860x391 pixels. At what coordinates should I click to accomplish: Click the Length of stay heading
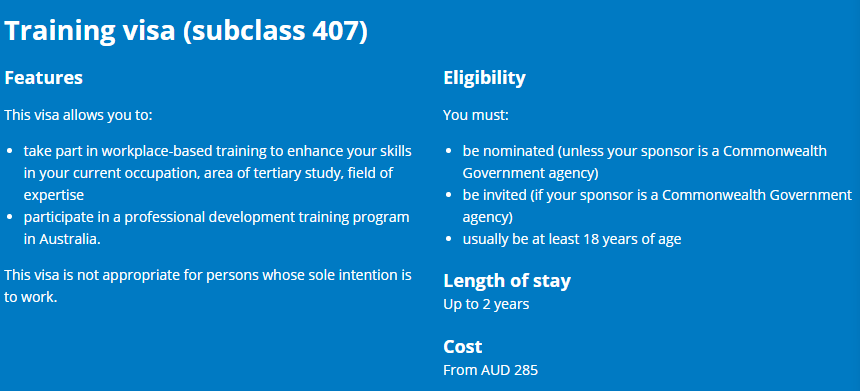tap(507, 281)
